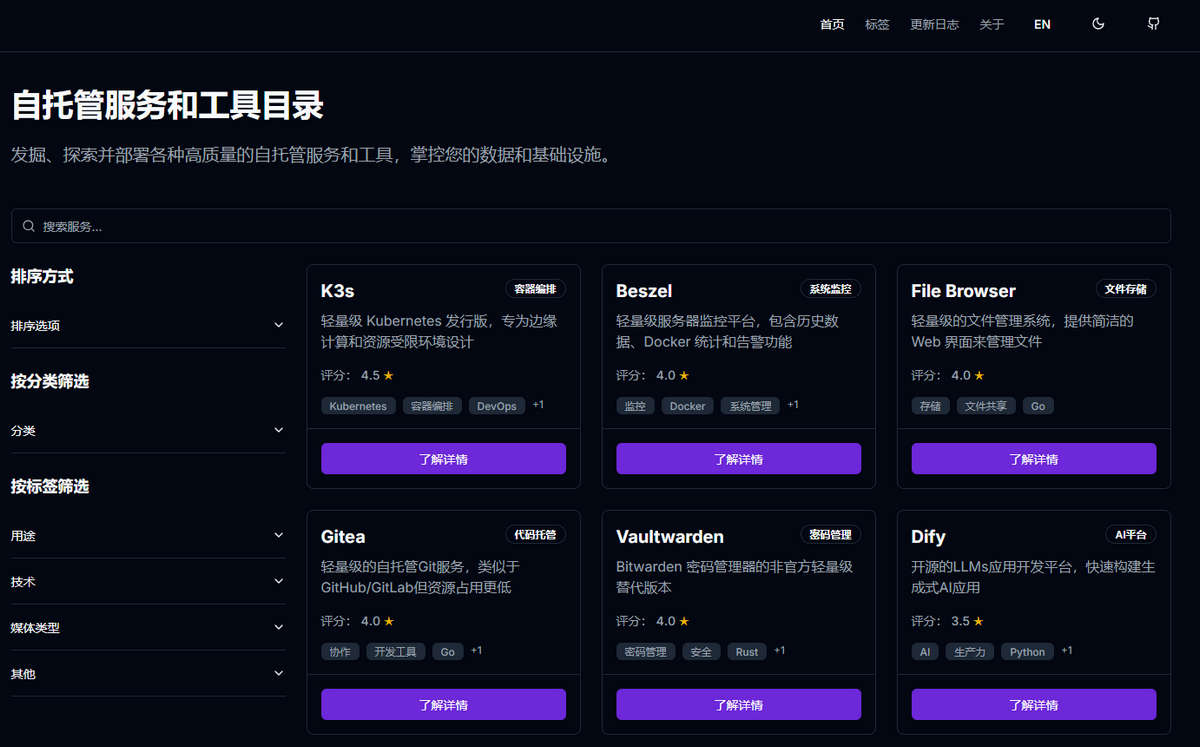The width and height of the screenshot is (1200, 747).
Task: Click the 密码管理 badge on Vaultwarden
Action: click(830, 535)
